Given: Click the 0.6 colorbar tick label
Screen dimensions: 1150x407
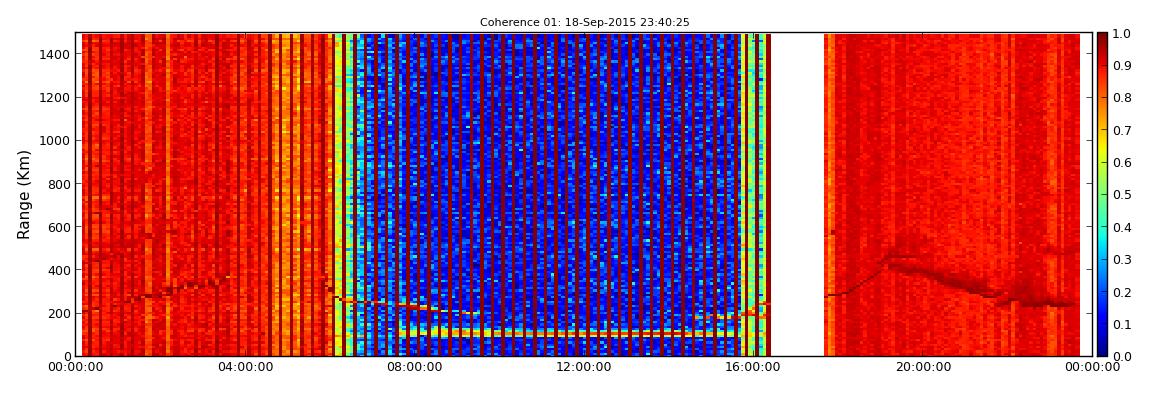Looking at the screenshot, I should 1121,163.
